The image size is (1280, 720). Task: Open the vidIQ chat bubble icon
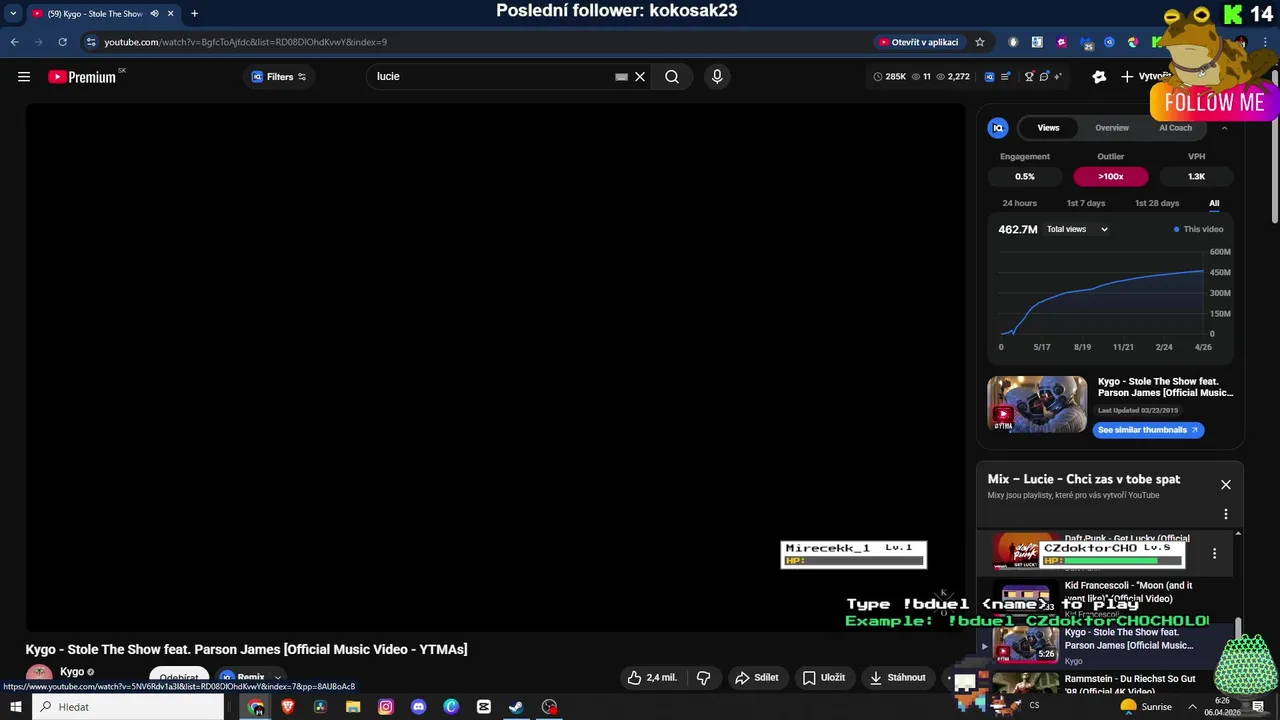pos(1044,77)
